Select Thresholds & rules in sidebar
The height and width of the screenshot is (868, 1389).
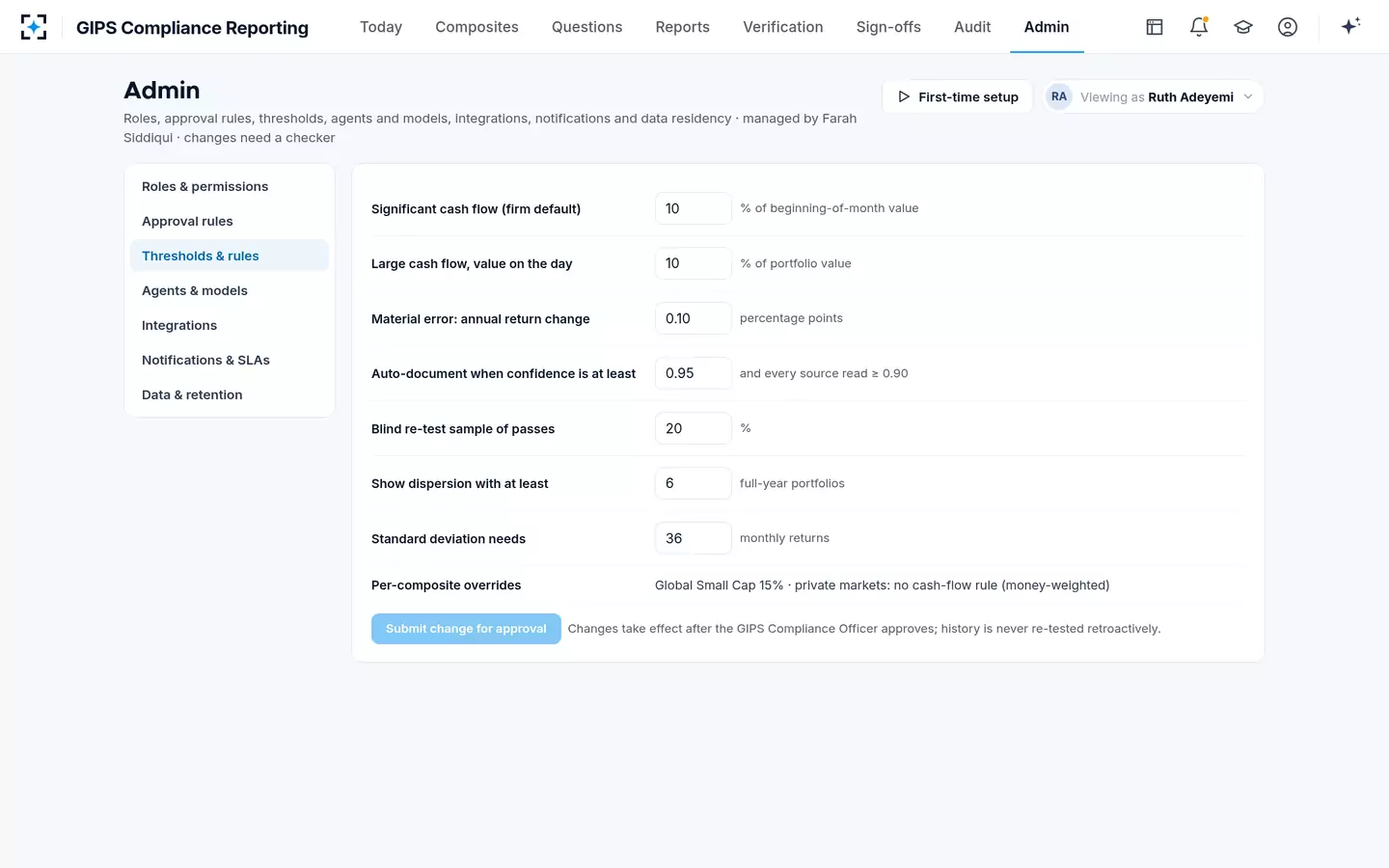(230, 256)
